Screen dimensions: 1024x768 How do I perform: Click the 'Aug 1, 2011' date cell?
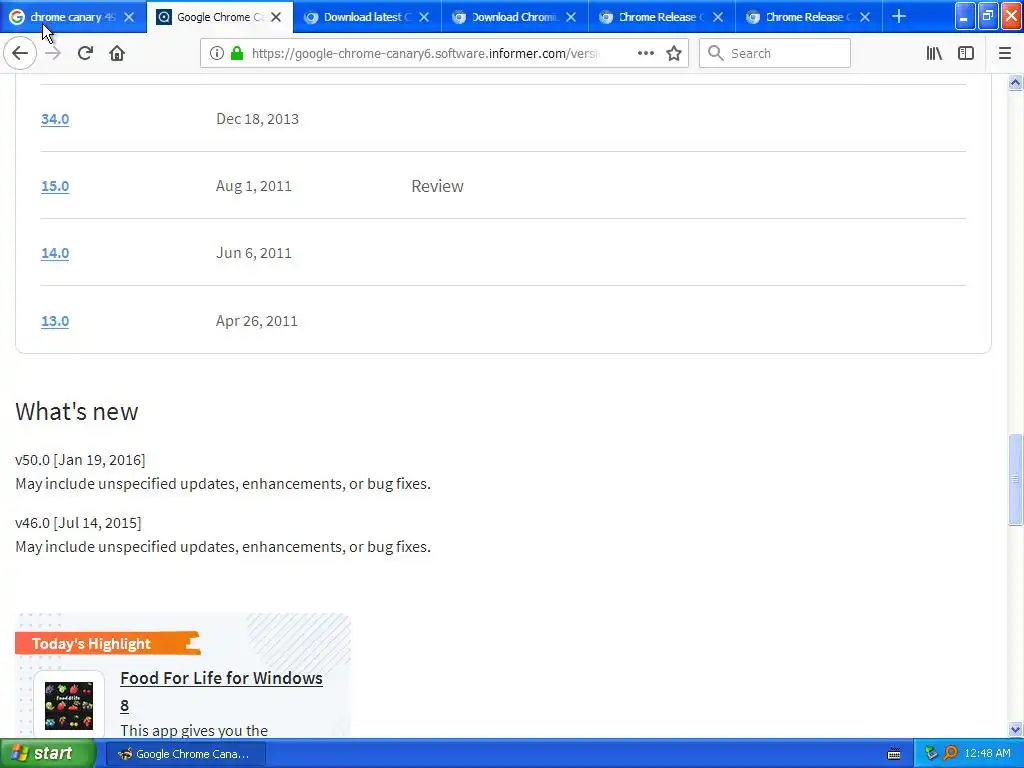point(253,186)
